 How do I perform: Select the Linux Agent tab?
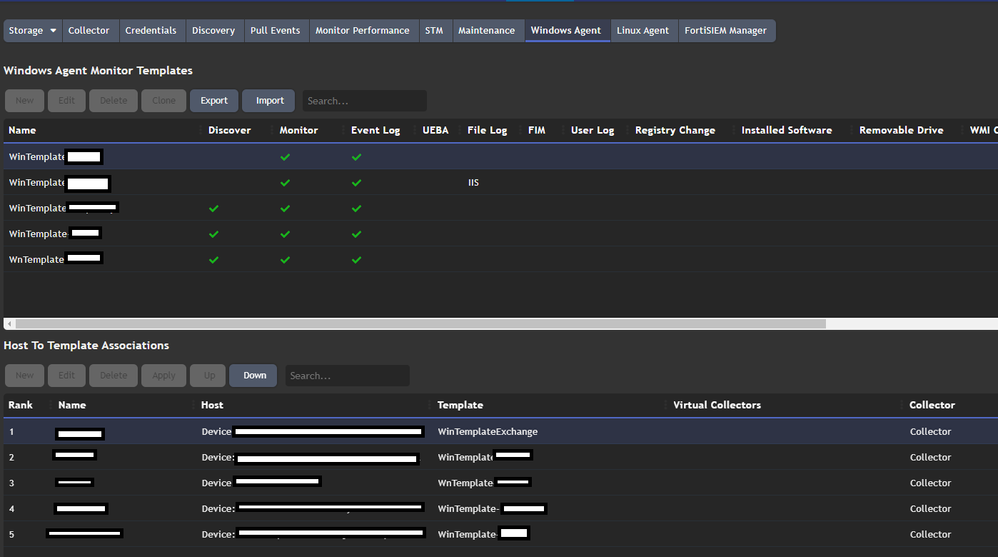pyautogui.click(x=642, y=31)
